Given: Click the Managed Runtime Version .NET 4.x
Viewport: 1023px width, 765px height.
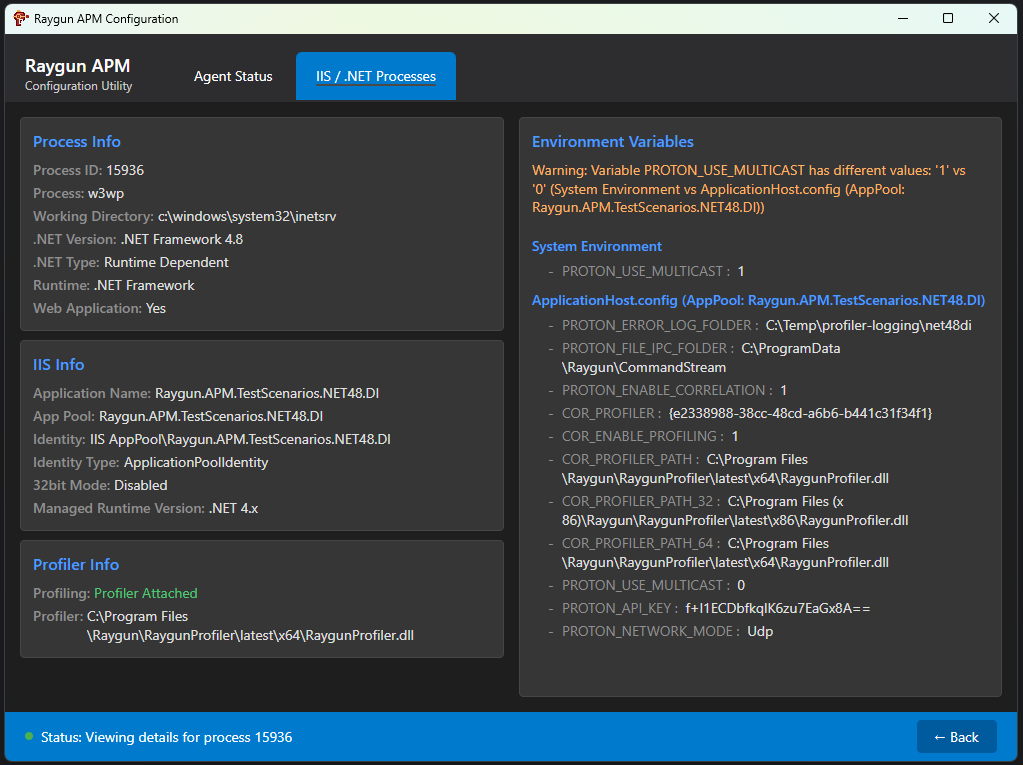Looking at the screenshot, I should (234, 508).
